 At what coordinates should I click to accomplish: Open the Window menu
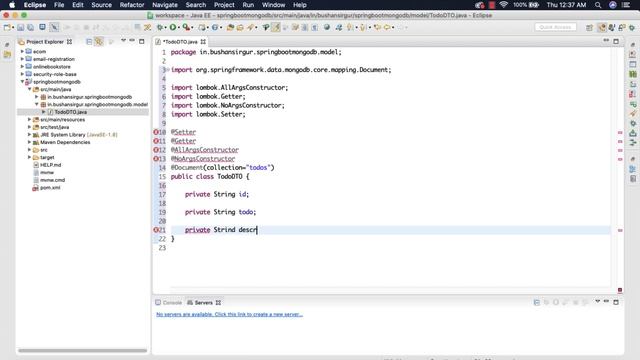(x=273, y=5)
